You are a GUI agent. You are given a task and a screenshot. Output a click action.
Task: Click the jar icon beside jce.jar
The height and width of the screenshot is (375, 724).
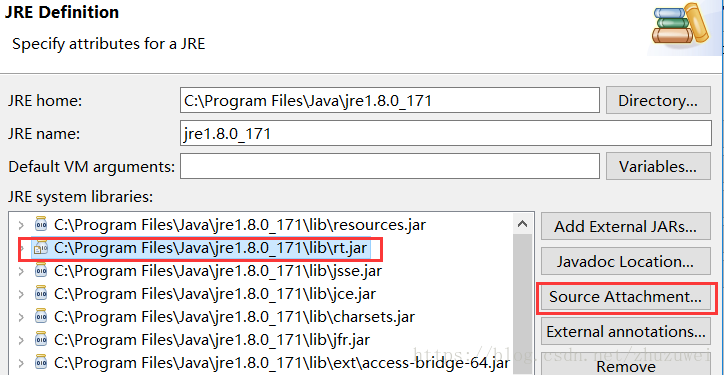click(x=41, y=294)
